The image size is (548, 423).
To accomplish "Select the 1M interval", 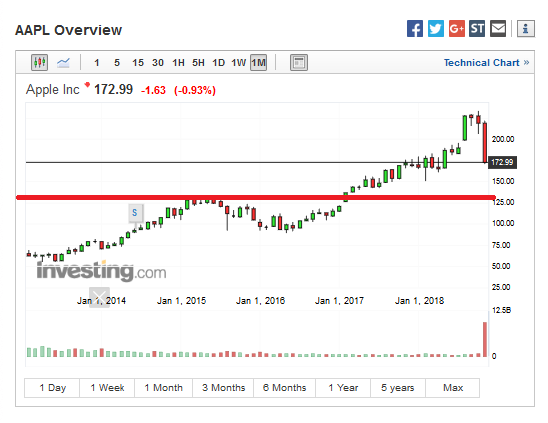I will click(259, 63).
